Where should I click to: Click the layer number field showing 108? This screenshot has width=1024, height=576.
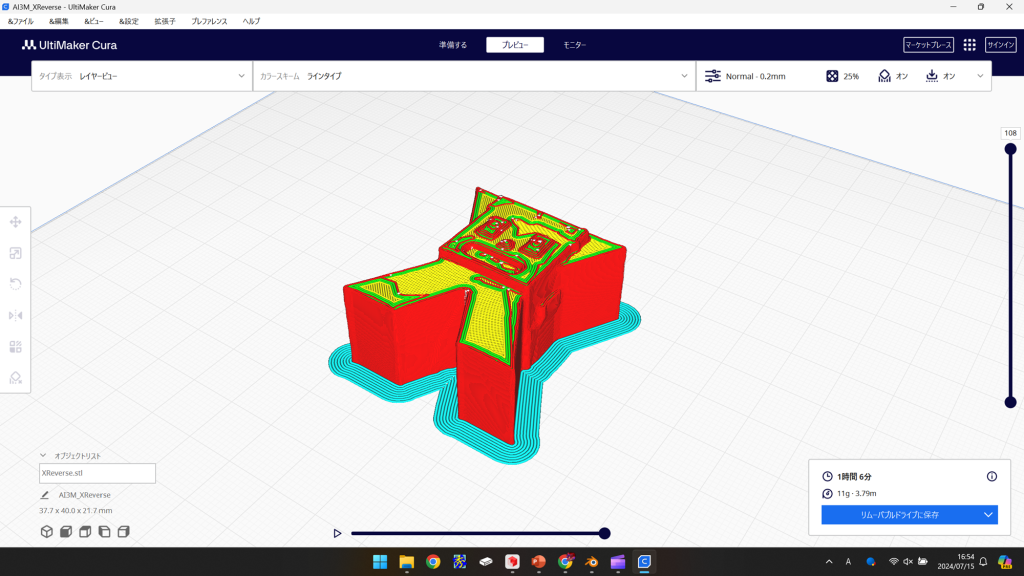click(1010, 133)
